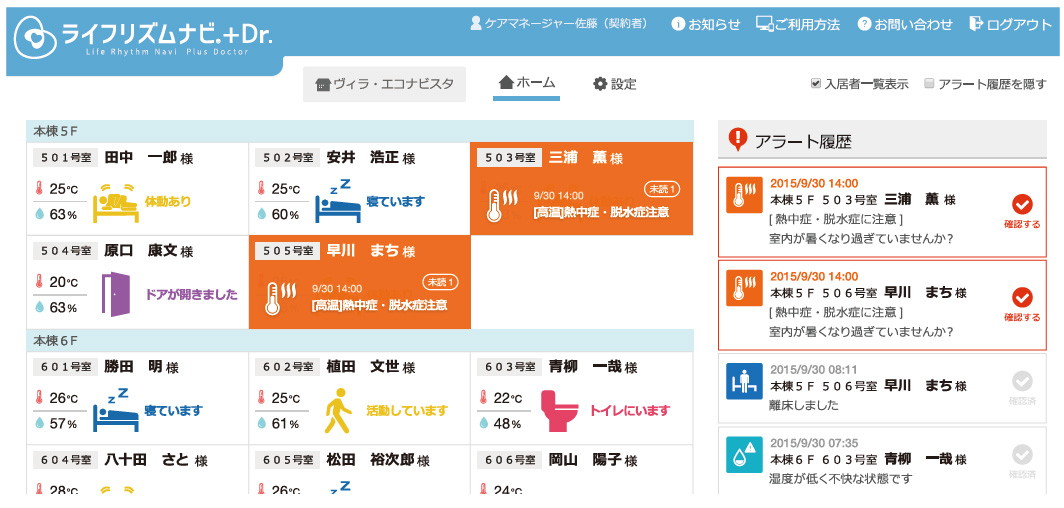Screen dimensions: 1064x508
Task: Click the ドアが開きました status text
Action: click(191, 295)
